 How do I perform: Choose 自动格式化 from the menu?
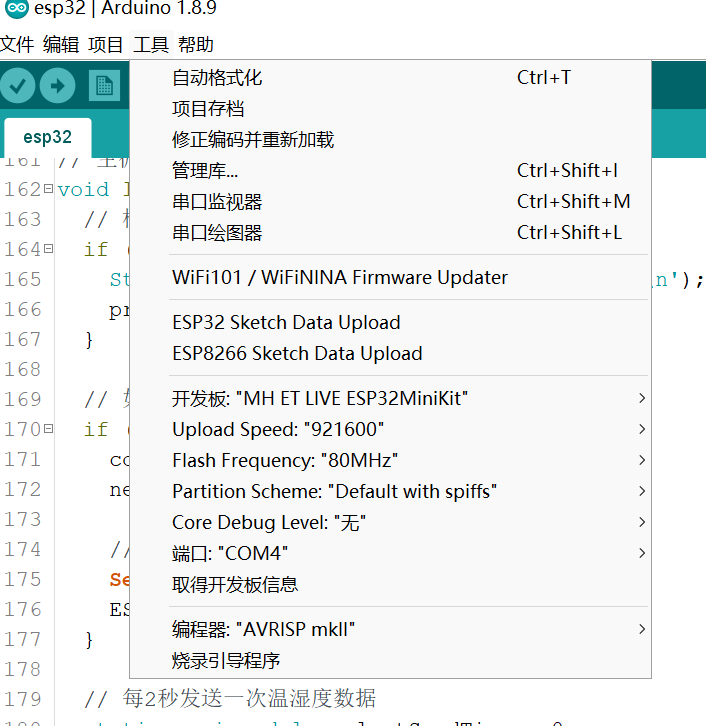tap(390, 78)
